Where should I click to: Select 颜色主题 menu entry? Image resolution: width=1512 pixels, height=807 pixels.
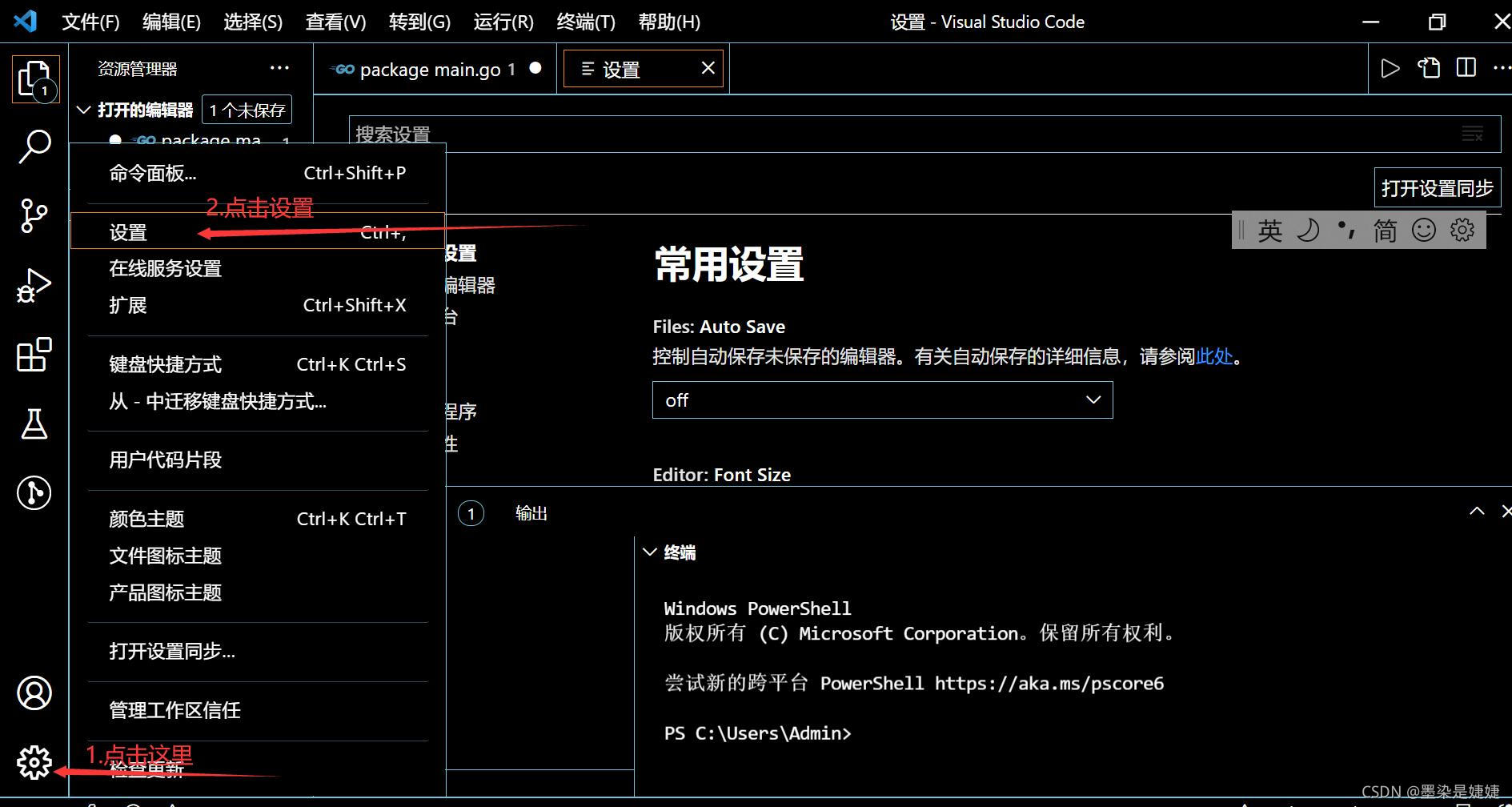coord(258,519)
